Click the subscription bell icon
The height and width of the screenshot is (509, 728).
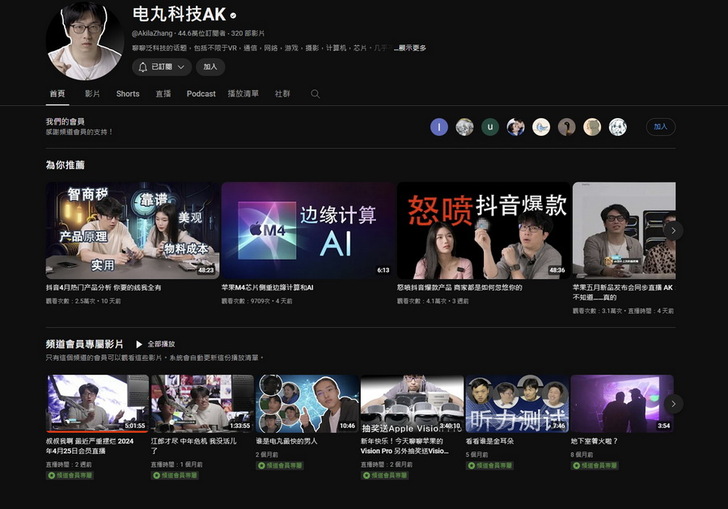tap(143, 67)
